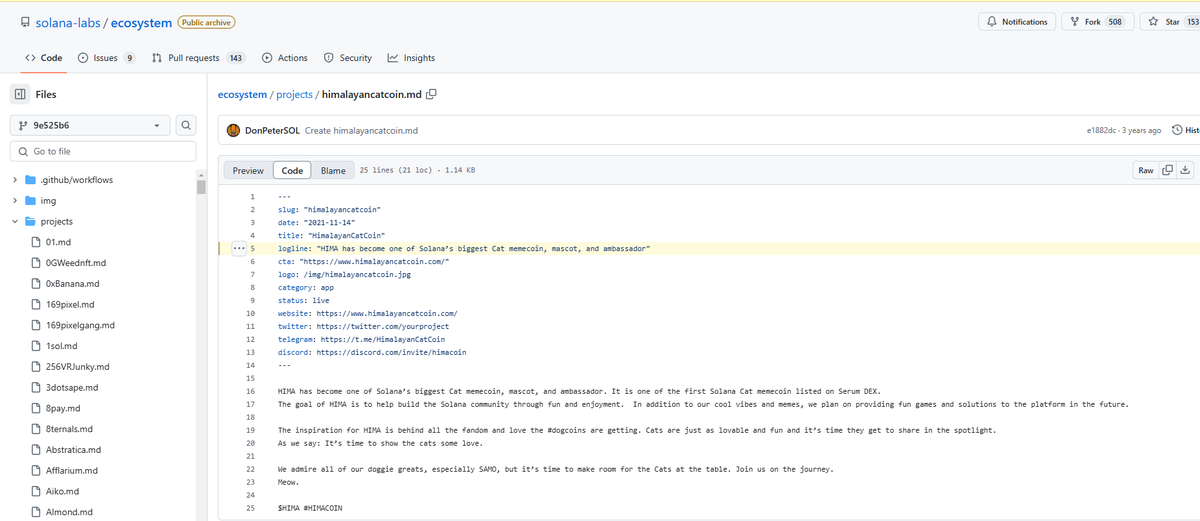Fork the repository
1200x521 pixels.
(x=1097, y=22)
